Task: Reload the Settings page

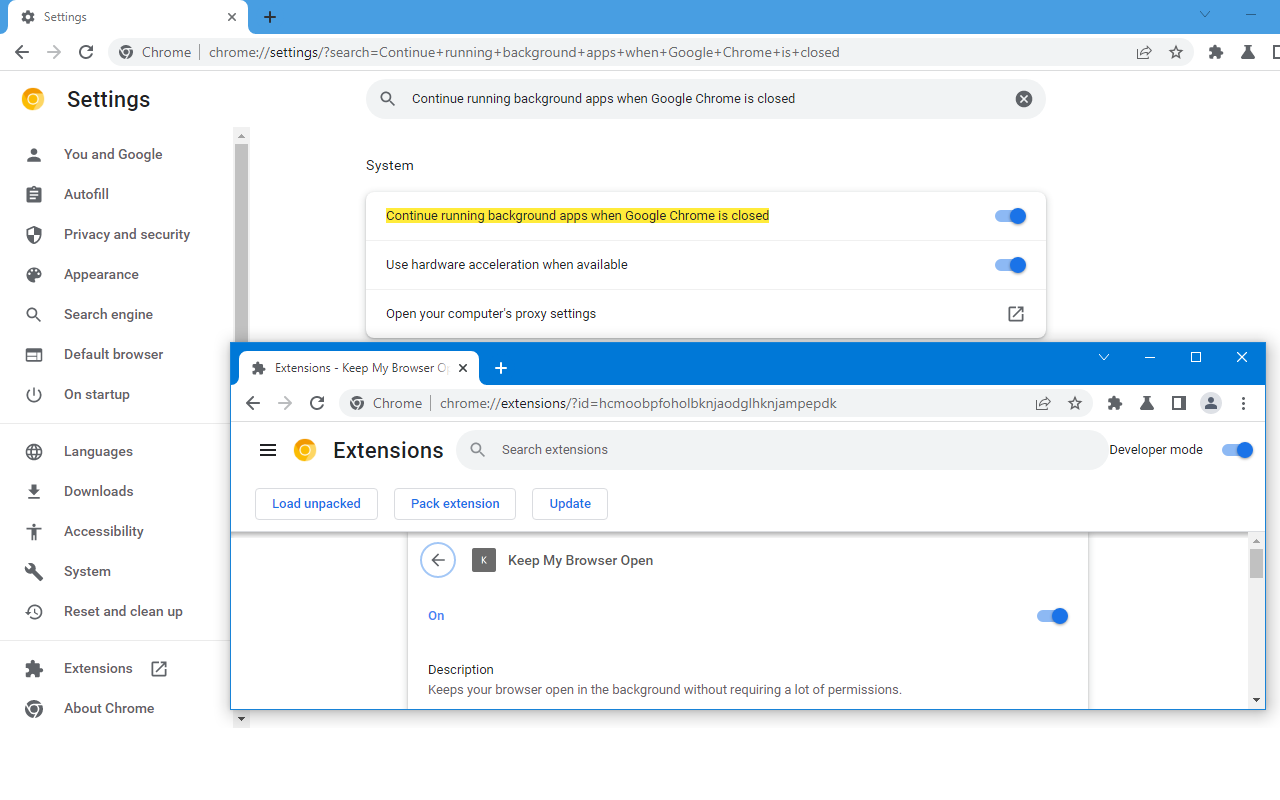Action: pos(86,52)
